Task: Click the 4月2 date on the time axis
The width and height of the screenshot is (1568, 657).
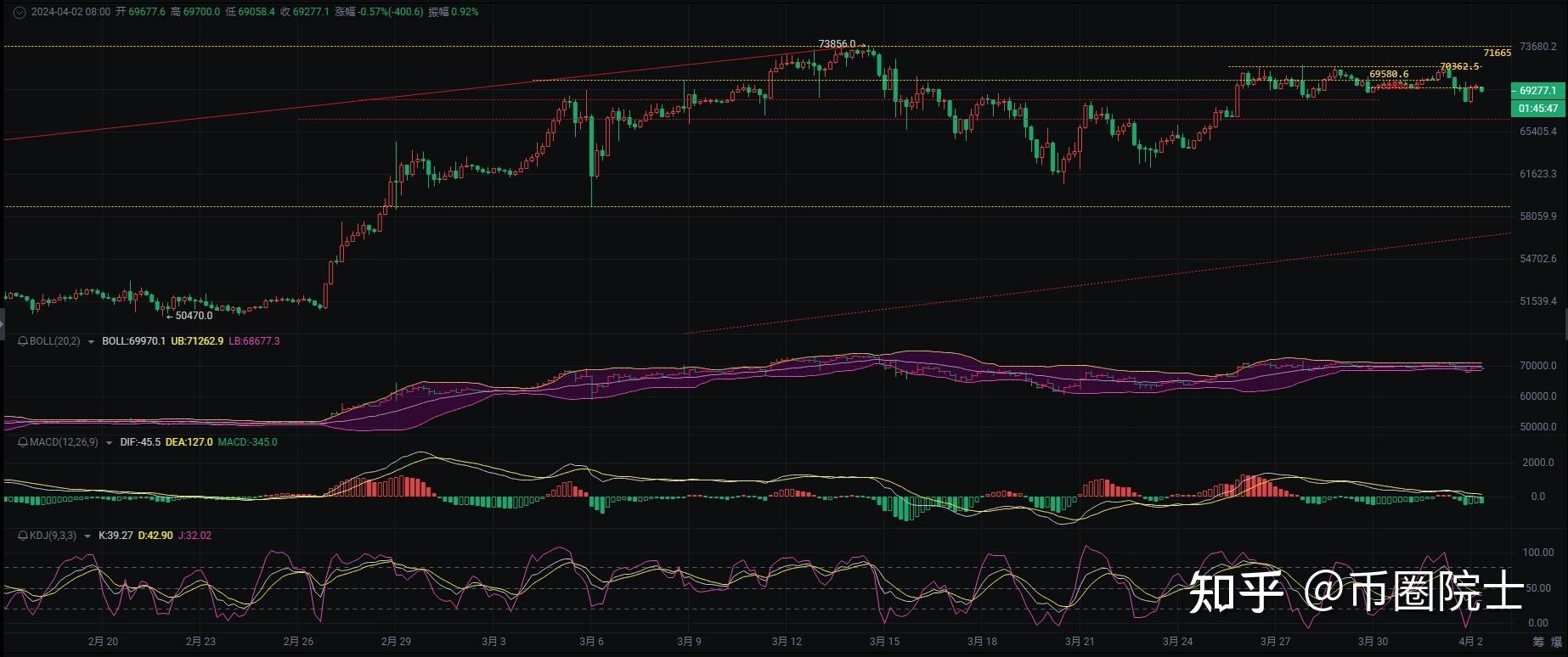Action: pos(1471,642)
